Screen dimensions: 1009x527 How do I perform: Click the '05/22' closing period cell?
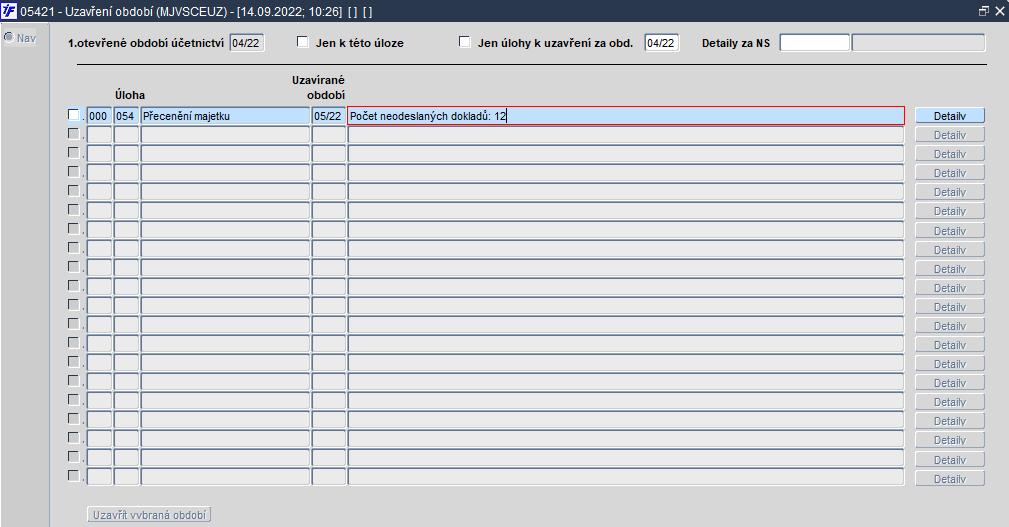329,116
